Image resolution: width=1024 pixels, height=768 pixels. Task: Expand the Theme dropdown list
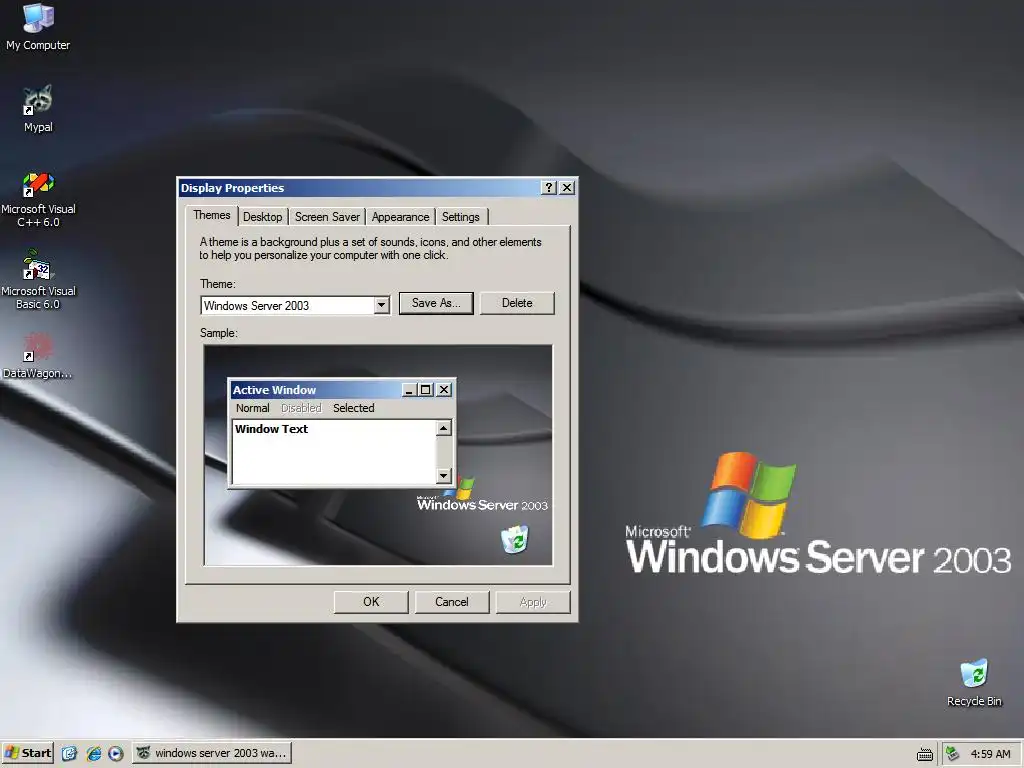(382, 305)
